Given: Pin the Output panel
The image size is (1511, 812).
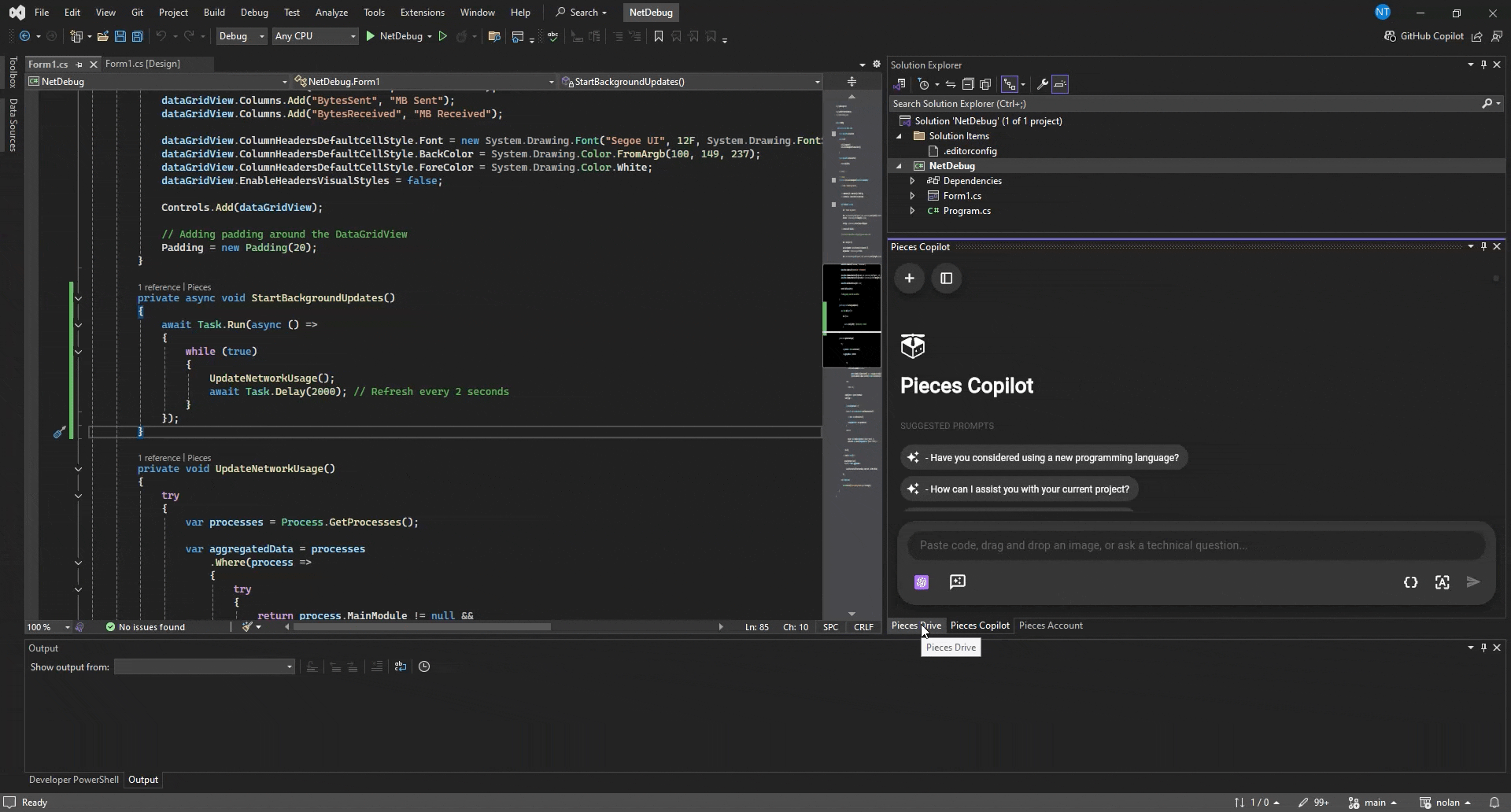Looking at the screenshot, I should pyautogui.click(x=1483, y=648).
